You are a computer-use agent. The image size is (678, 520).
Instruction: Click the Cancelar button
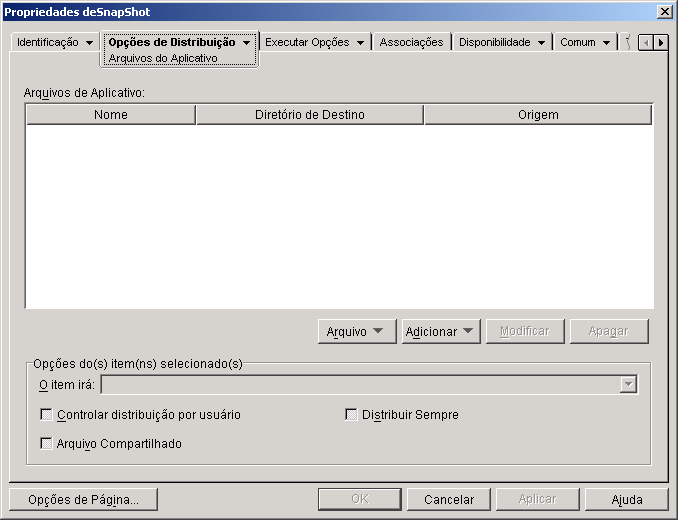tap(449, 500)
